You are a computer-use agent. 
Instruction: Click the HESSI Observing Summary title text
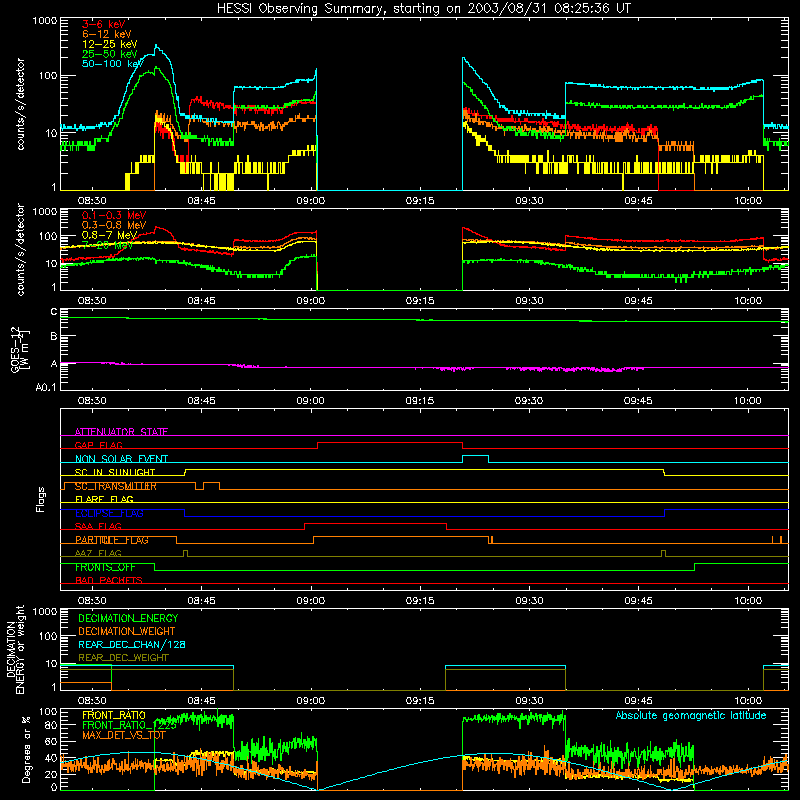pos(423,9)
